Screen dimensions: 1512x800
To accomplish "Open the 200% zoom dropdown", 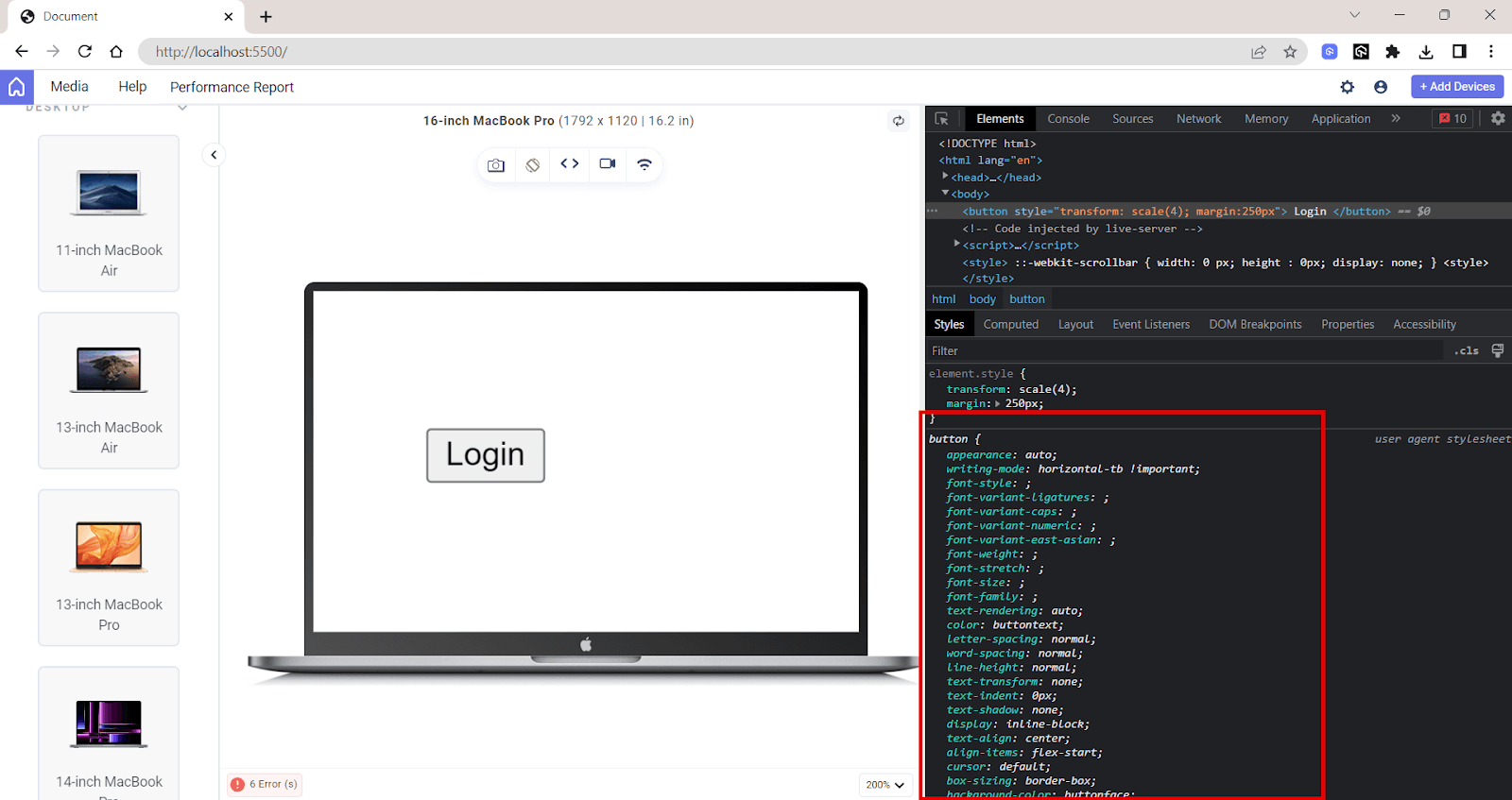I will pyautogui.click(x=885, y=785).
